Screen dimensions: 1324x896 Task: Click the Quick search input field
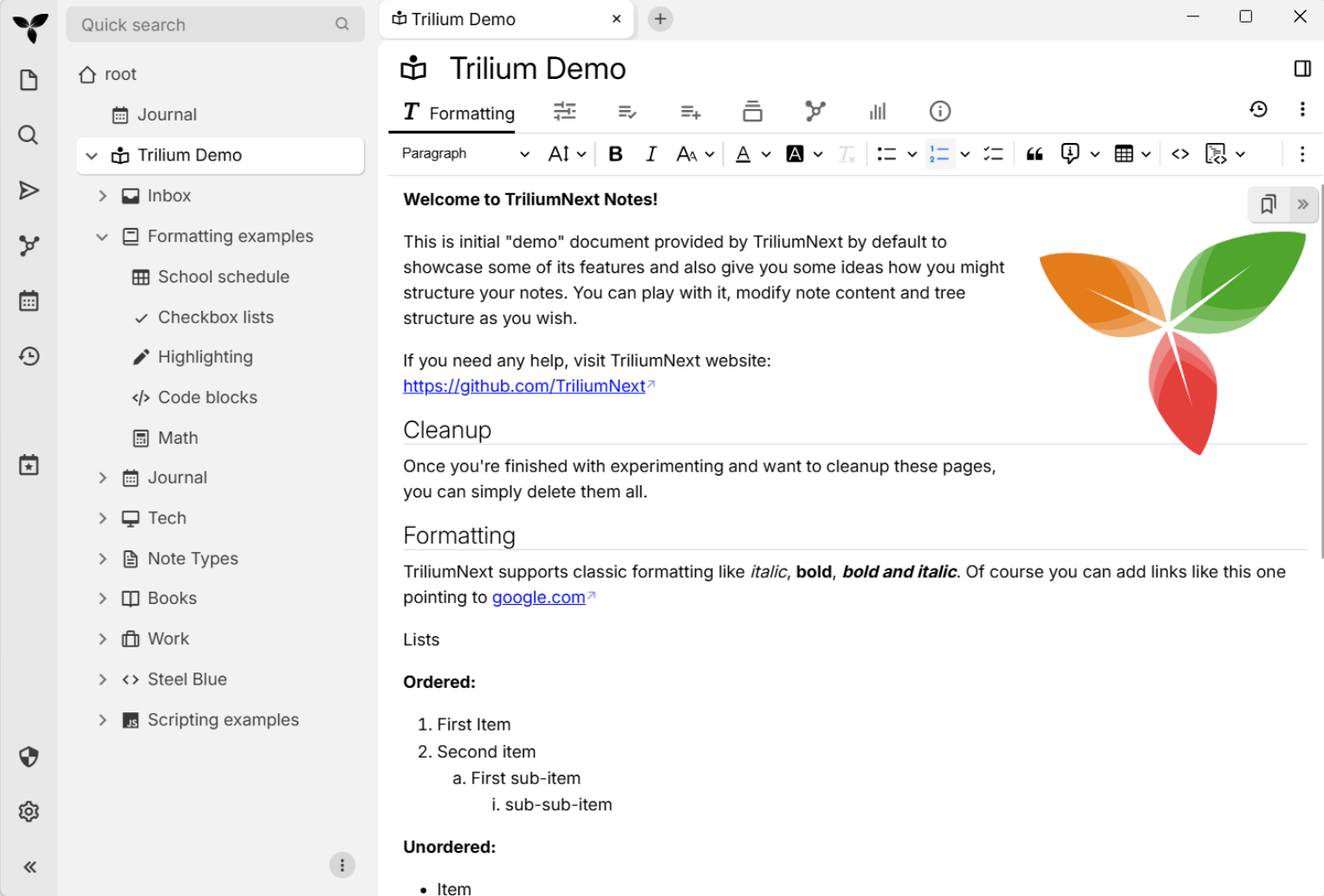tap(204, 25)
